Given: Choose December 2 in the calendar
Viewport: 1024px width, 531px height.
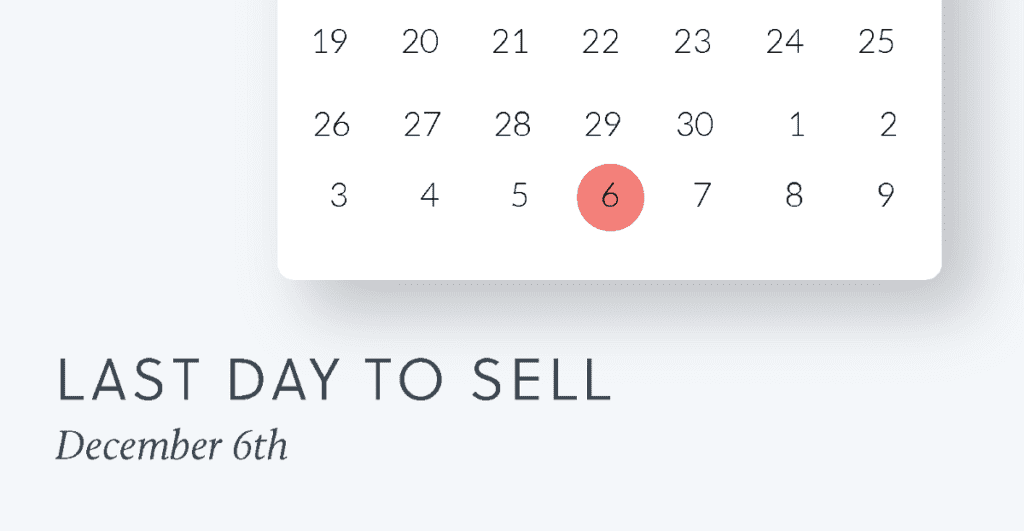Looking at the screenshot, I should point(888,124).
